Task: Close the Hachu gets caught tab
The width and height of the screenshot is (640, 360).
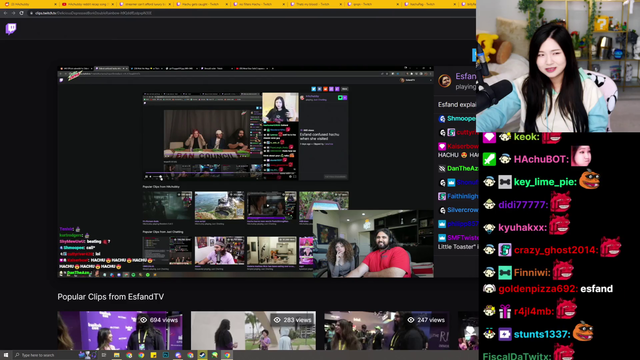Action: pos(227,4)
